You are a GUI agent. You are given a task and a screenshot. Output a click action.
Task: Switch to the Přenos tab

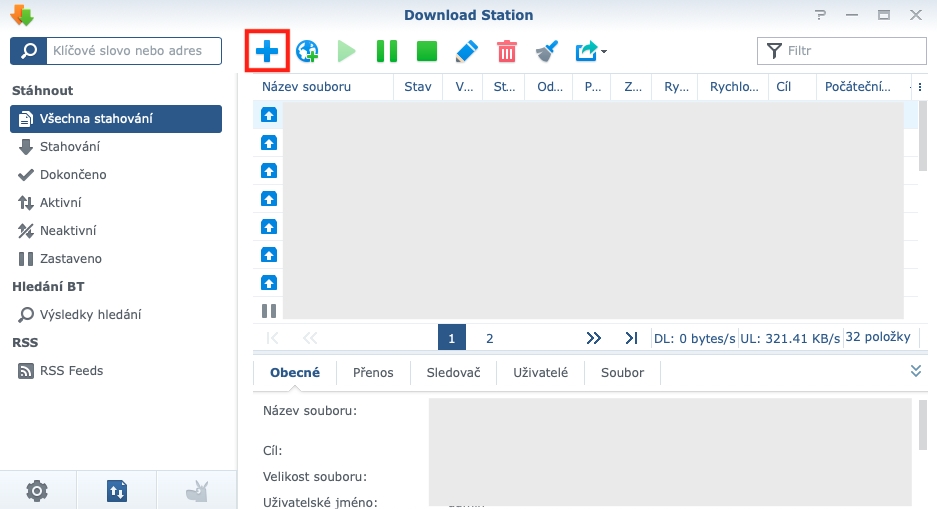click(x=373, y=372)
